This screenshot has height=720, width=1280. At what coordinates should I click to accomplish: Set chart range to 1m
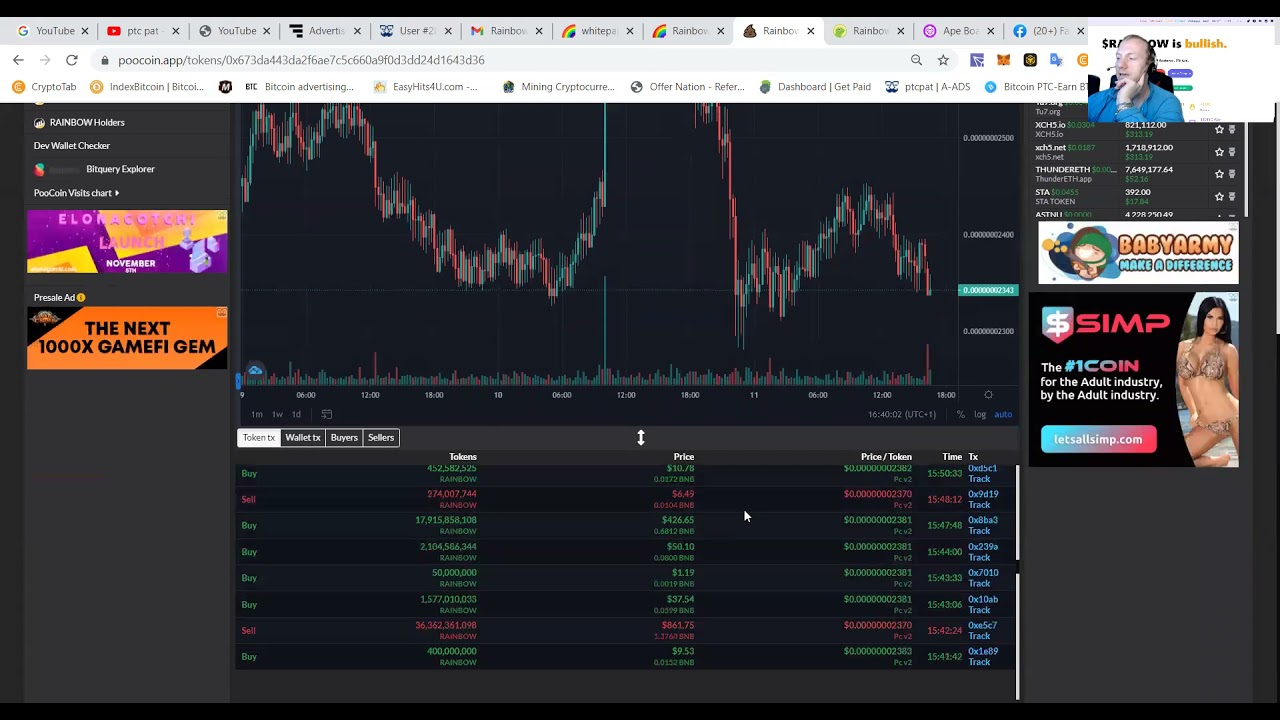click(x=257, y=414)
